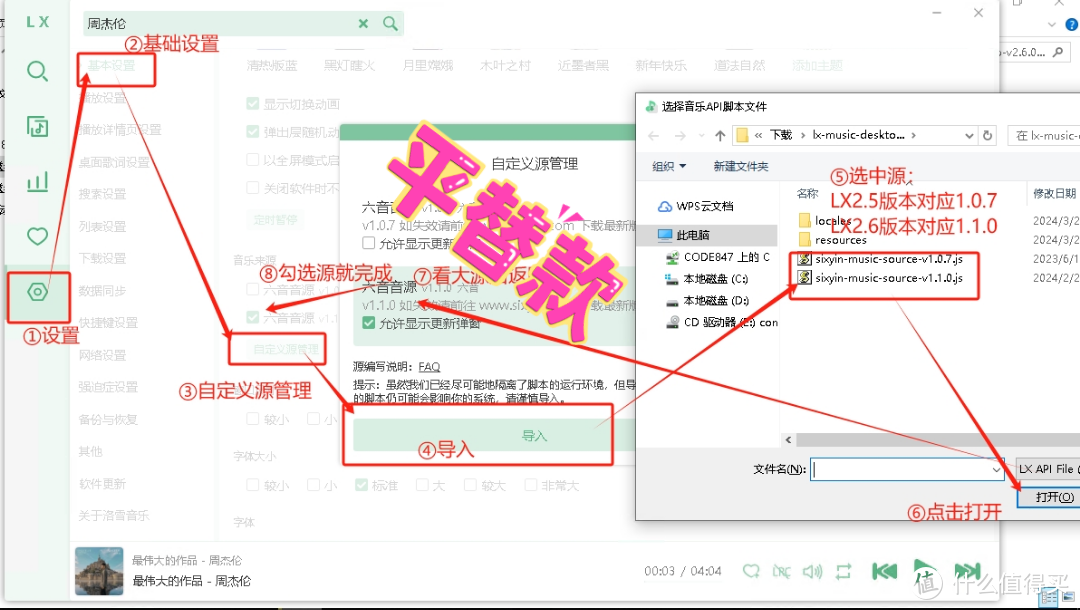Open 备份与恢复 settings section
1080x610 pixels.
(108, 419)
